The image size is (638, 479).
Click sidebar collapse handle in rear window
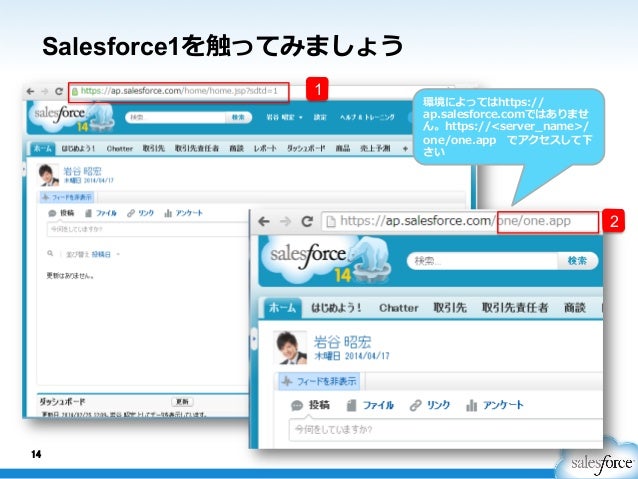pos(24,168)
